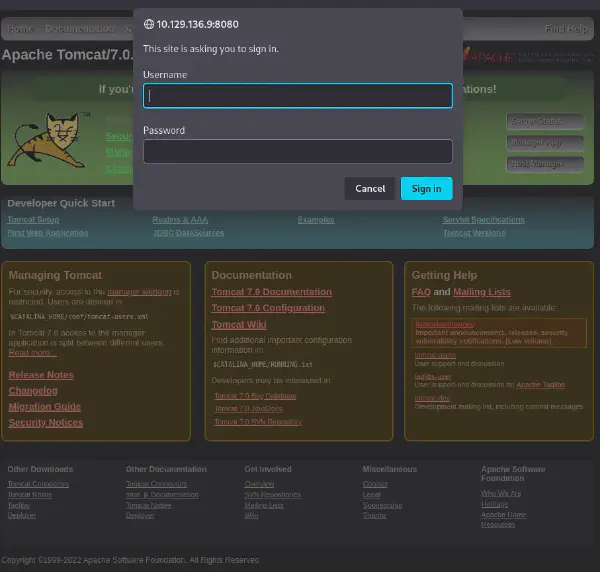The image size is (600, 572).
Task: Open the Migration Guide link
Action: click(x=45, y=407)
